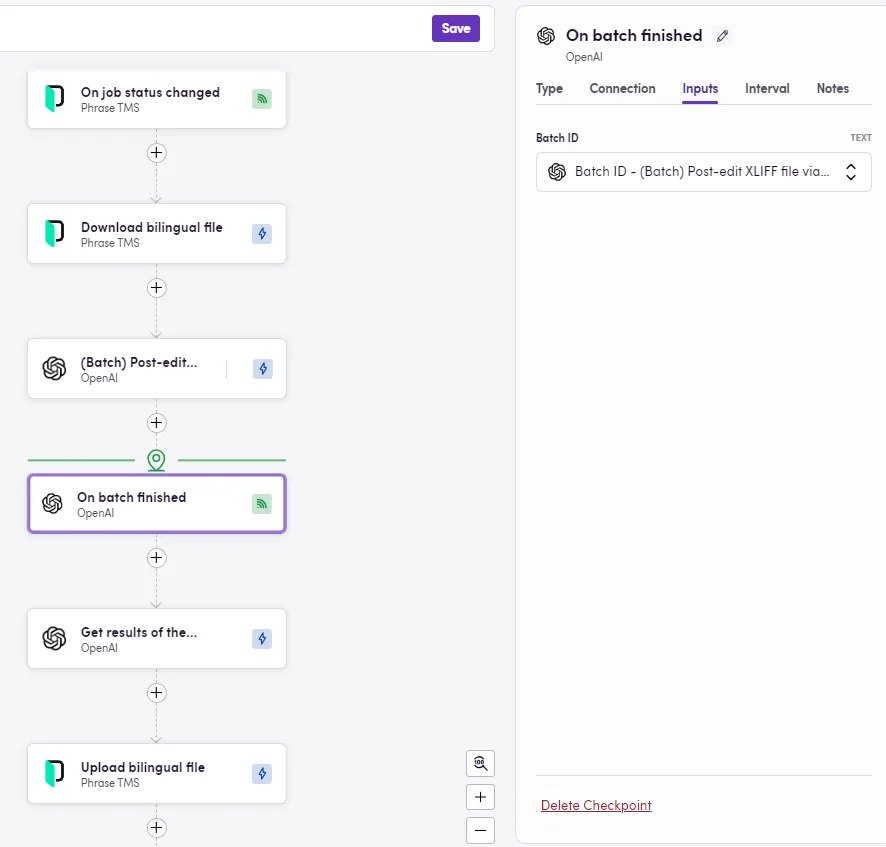Click the green instant trigger badge on On job status changed
886x847 pixels.
[x=261, y=100]
